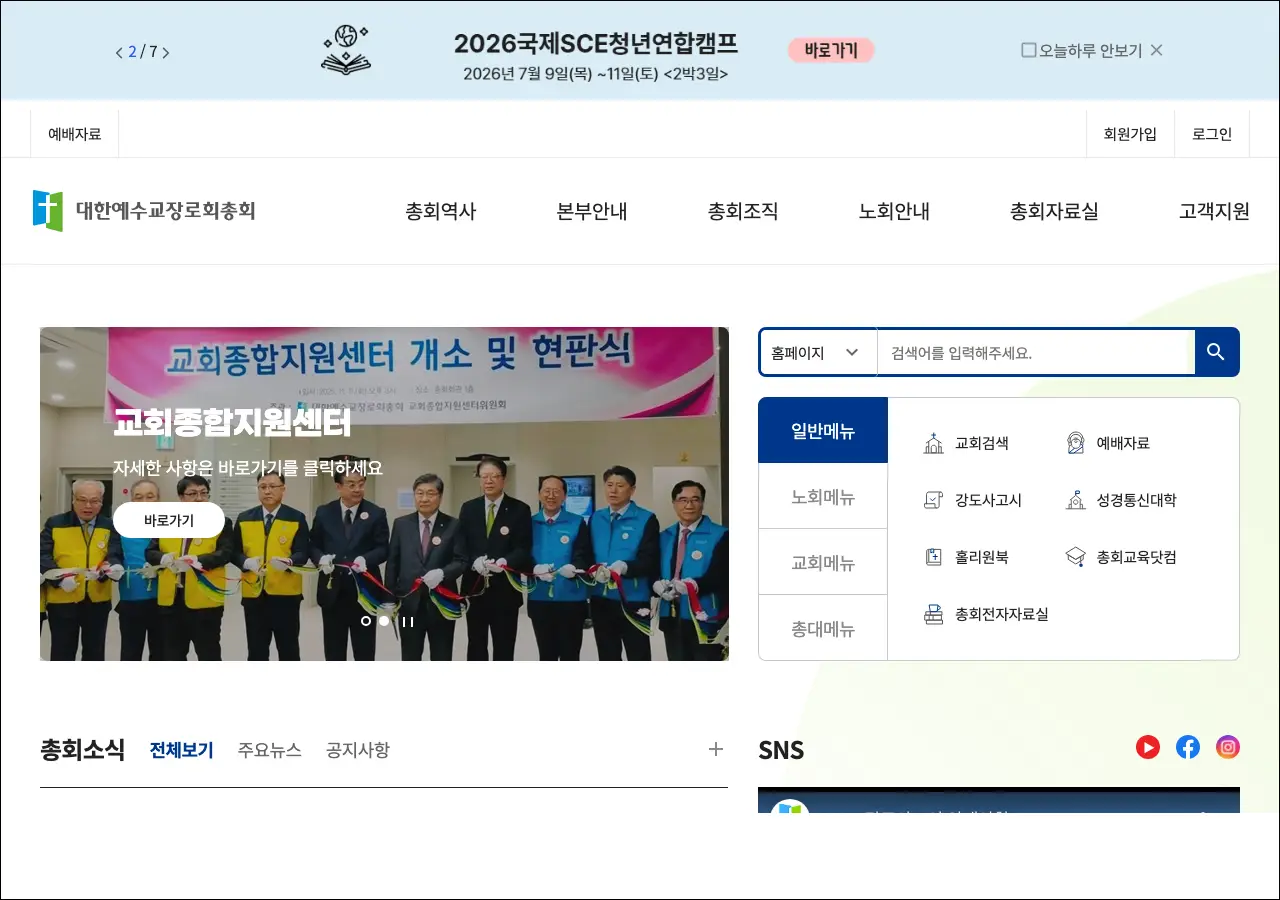Select the first slide indicator dot
Viewport: 1280px width, 900px height.
coord(366,621)
